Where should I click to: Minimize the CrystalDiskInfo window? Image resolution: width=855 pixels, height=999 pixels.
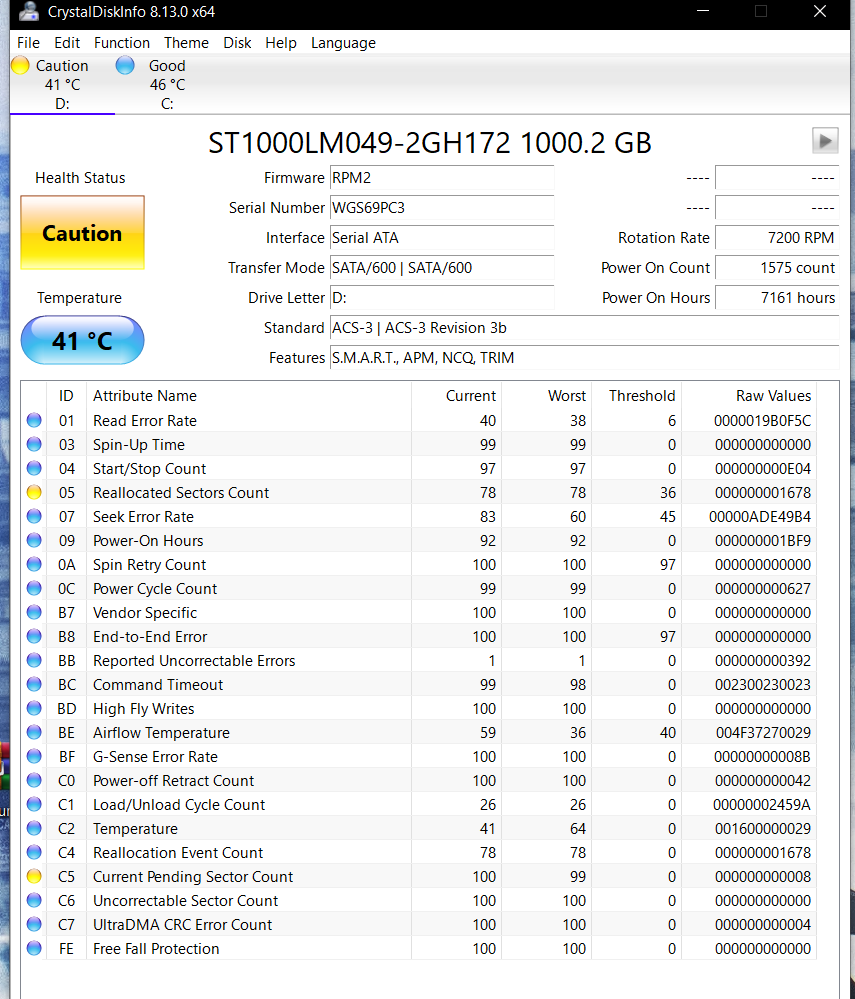(x=703, y=11)
